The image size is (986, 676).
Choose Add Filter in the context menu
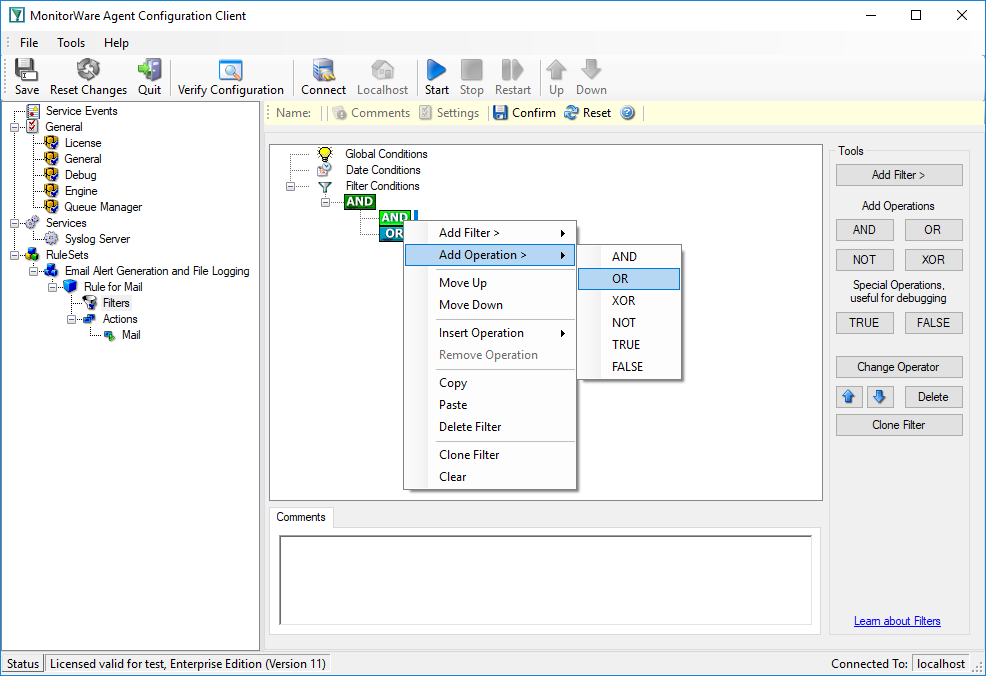point(490,233)
